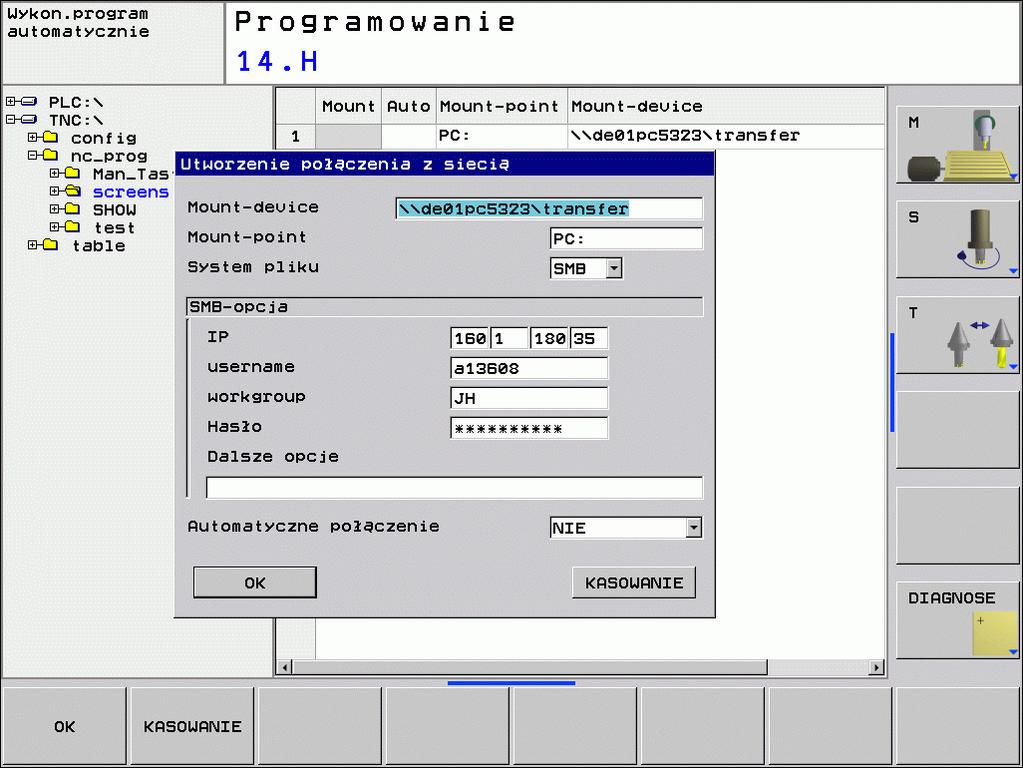Click the first IP octet field 160
Viewport: 1023px width, 768px height.
click(x=470, y=339)
